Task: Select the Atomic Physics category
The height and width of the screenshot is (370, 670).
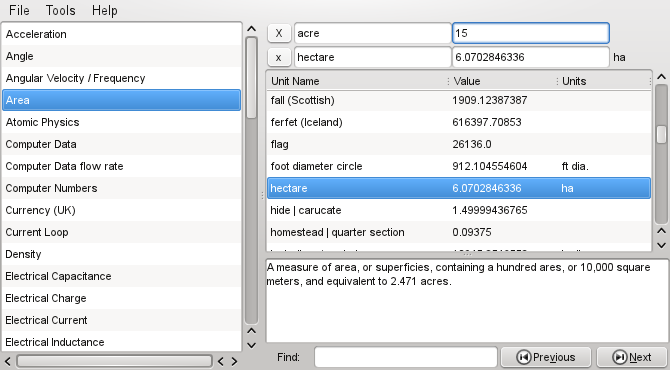Action: pyautogui.click(x=121, y=122)
